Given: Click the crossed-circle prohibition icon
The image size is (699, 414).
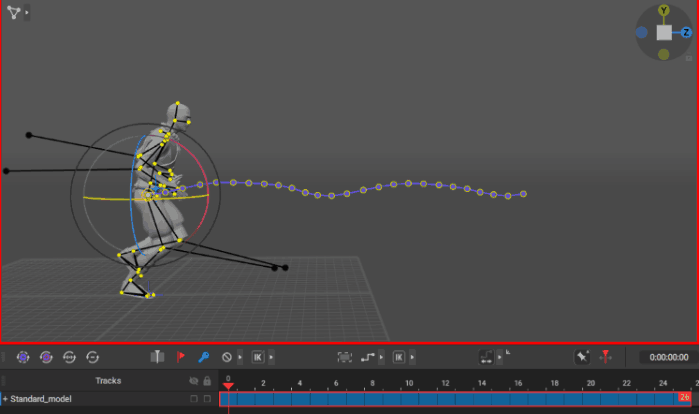Looking at the screenshot, I should (227, 357).
